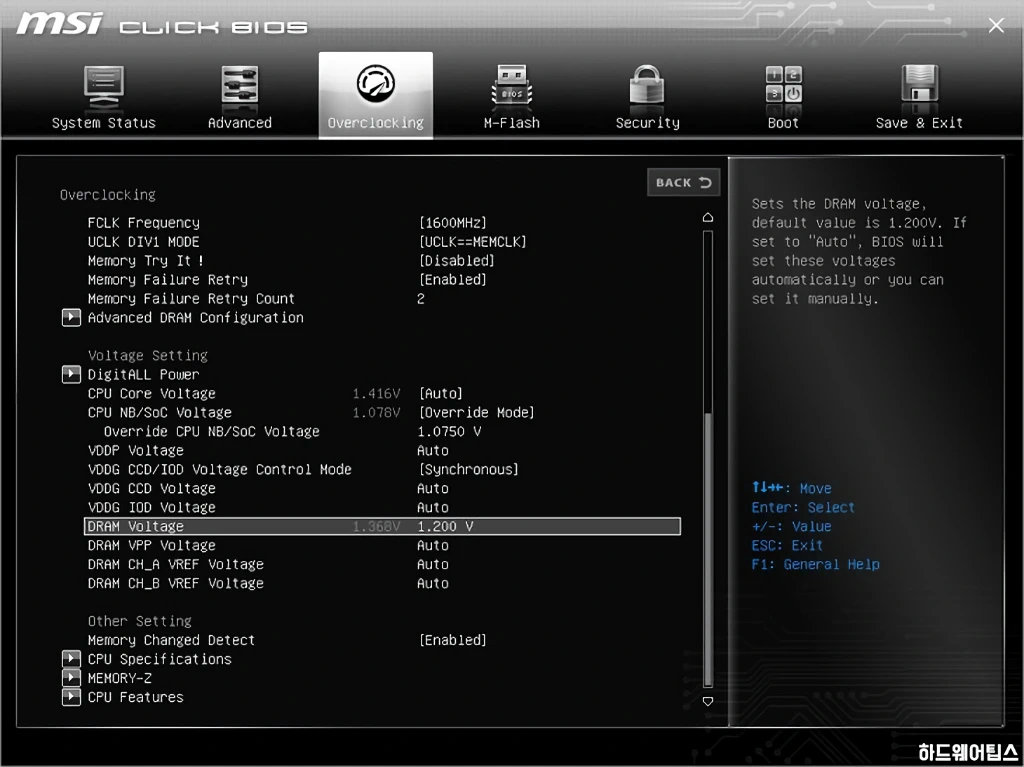Viewport: 1024px width, 767px height.
Task: Open the System Status monitor icon
Action: point(104,87)
